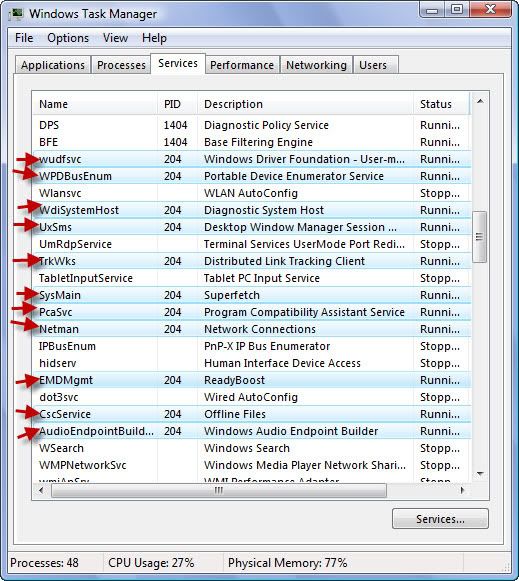Click the ReadyBoost description cell
Screen dimensions: 519x581
click(234, 381)
